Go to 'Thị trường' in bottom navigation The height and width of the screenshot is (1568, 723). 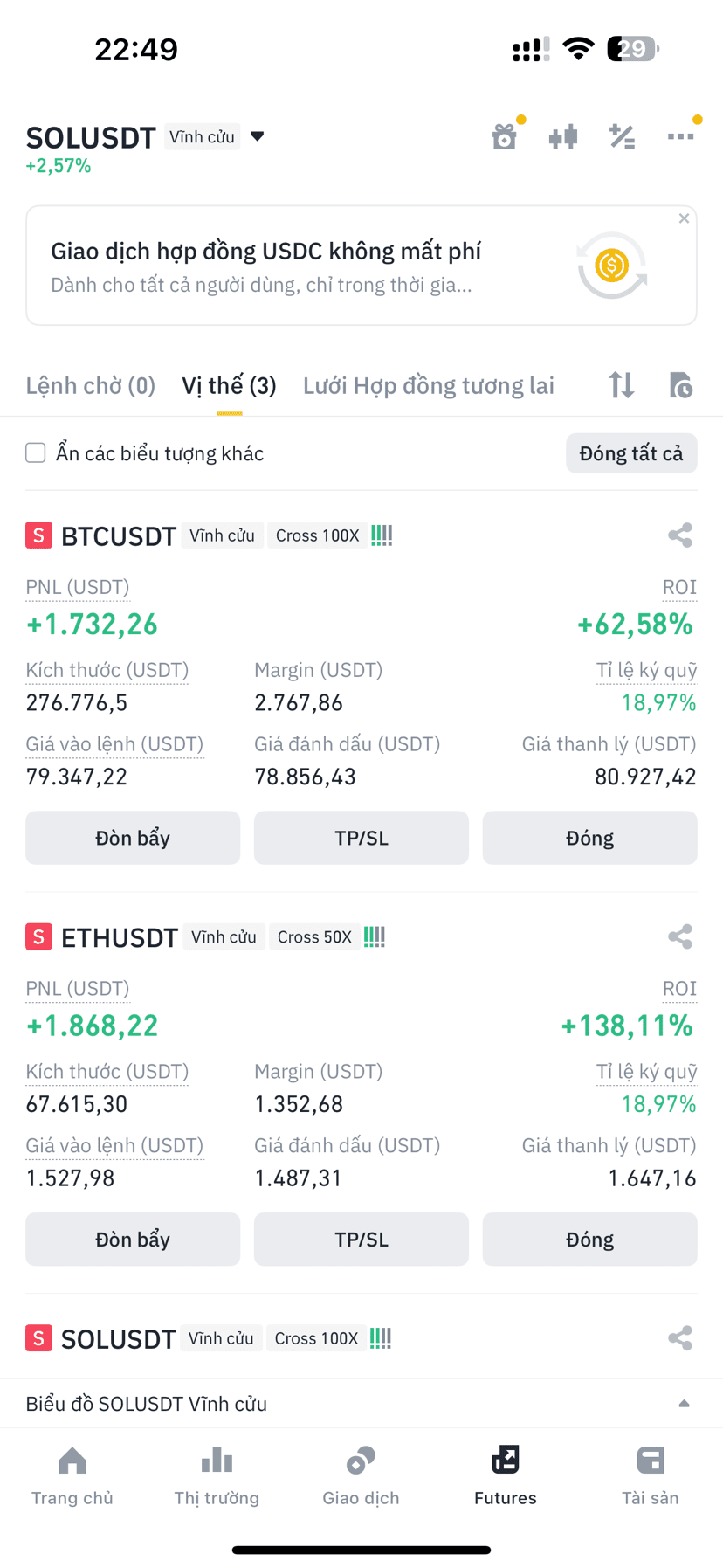pos(217,1476)
